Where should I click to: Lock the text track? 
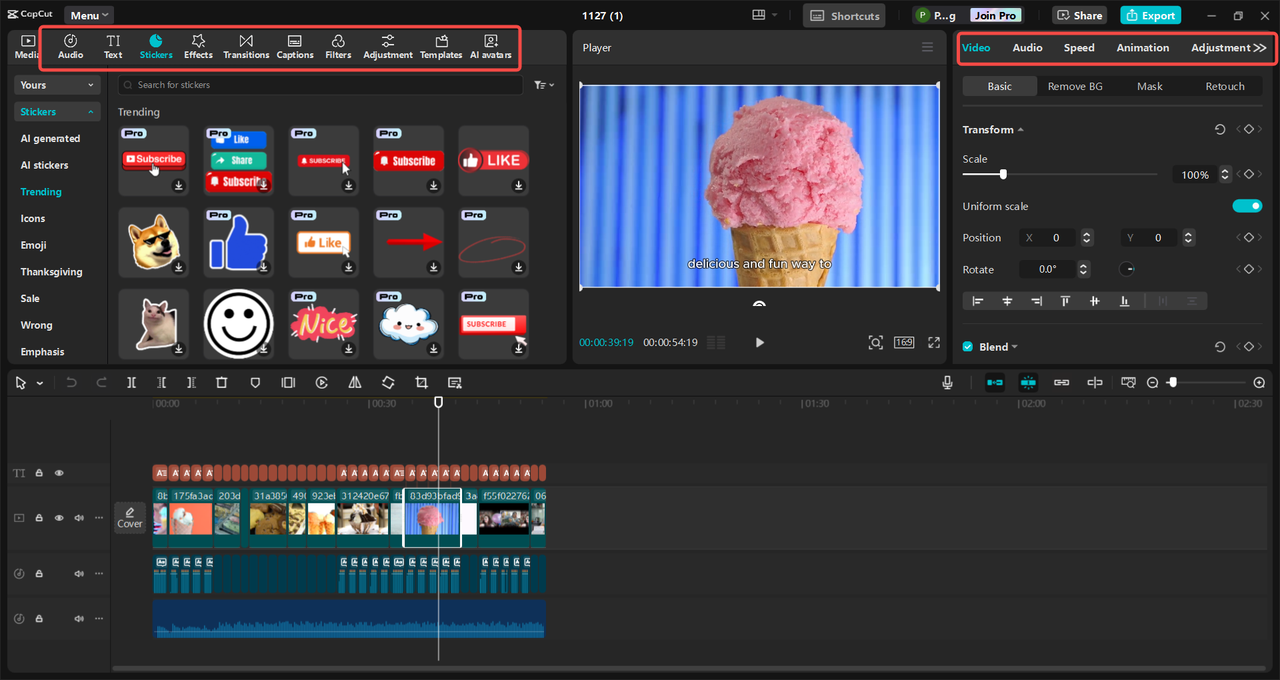tap(39, 473)
